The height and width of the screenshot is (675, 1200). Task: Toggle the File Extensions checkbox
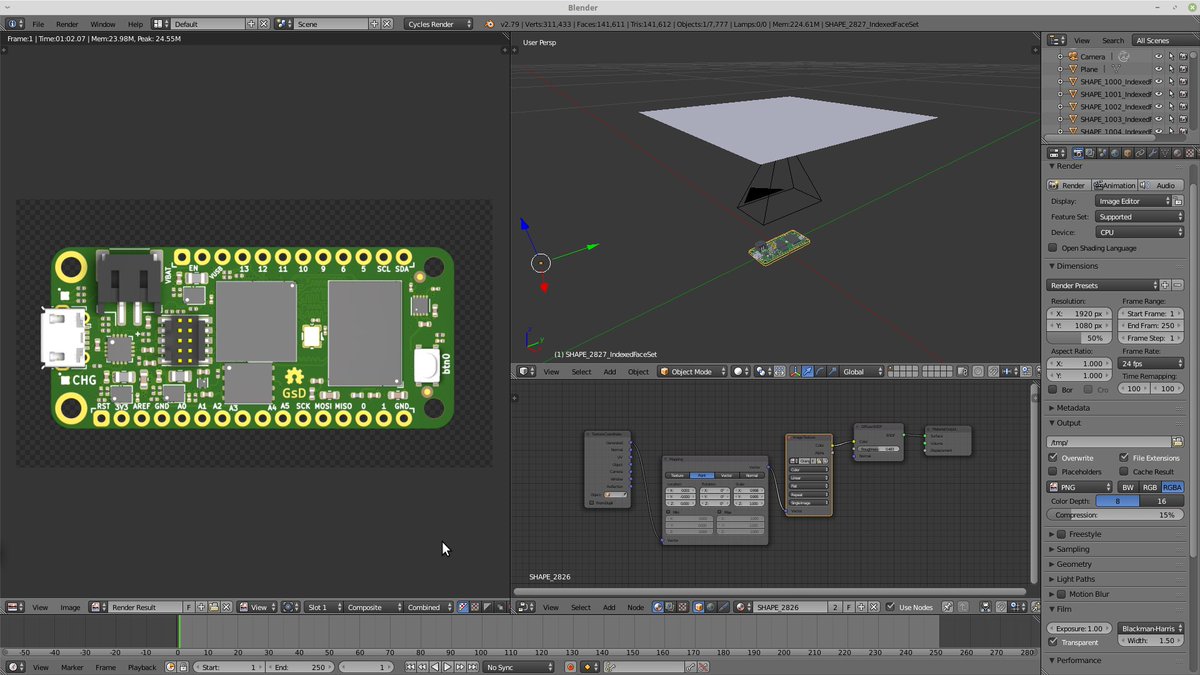coord(1125,458)
